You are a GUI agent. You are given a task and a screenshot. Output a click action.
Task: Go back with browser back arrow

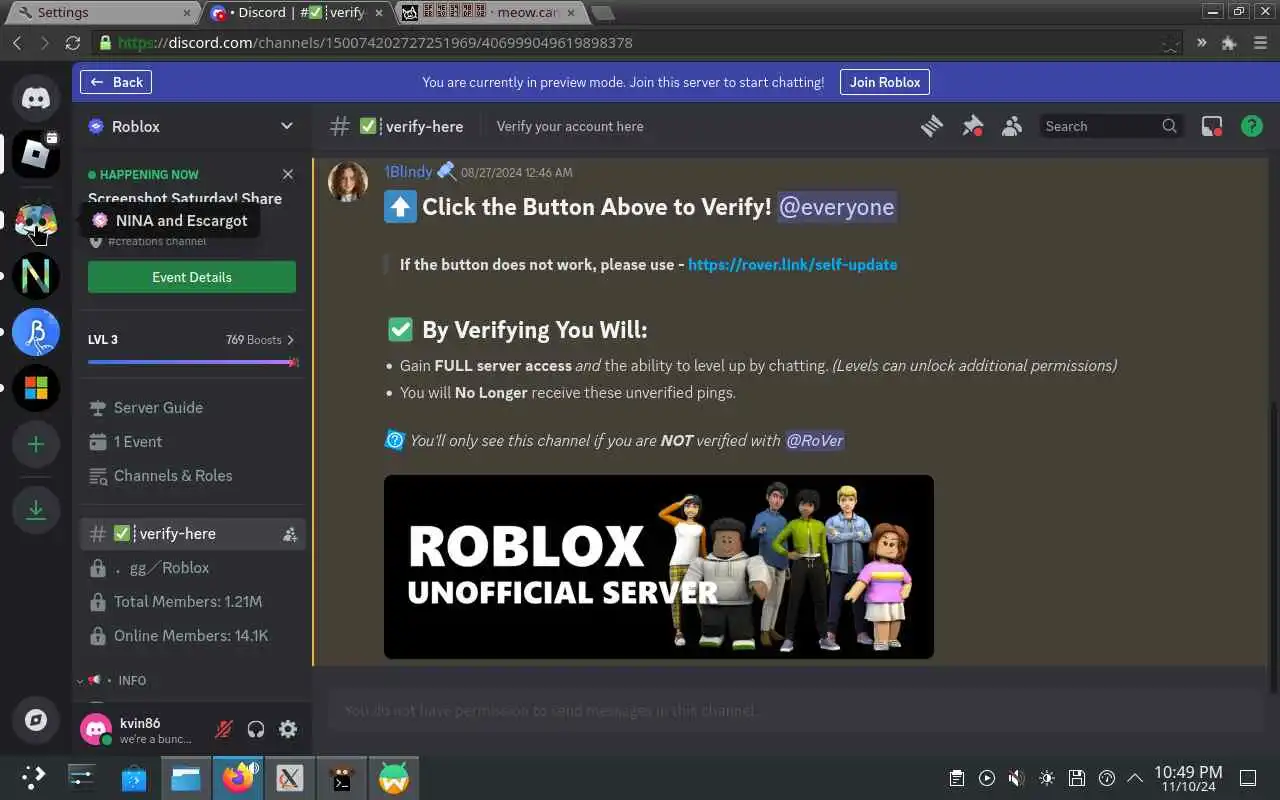(17, 43)
